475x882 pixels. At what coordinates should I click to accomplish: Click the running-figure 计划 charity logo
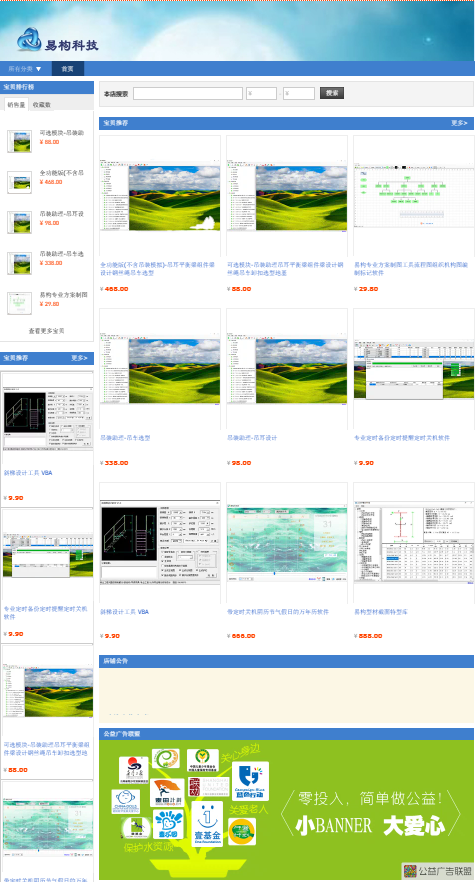[x=167, y=793]
